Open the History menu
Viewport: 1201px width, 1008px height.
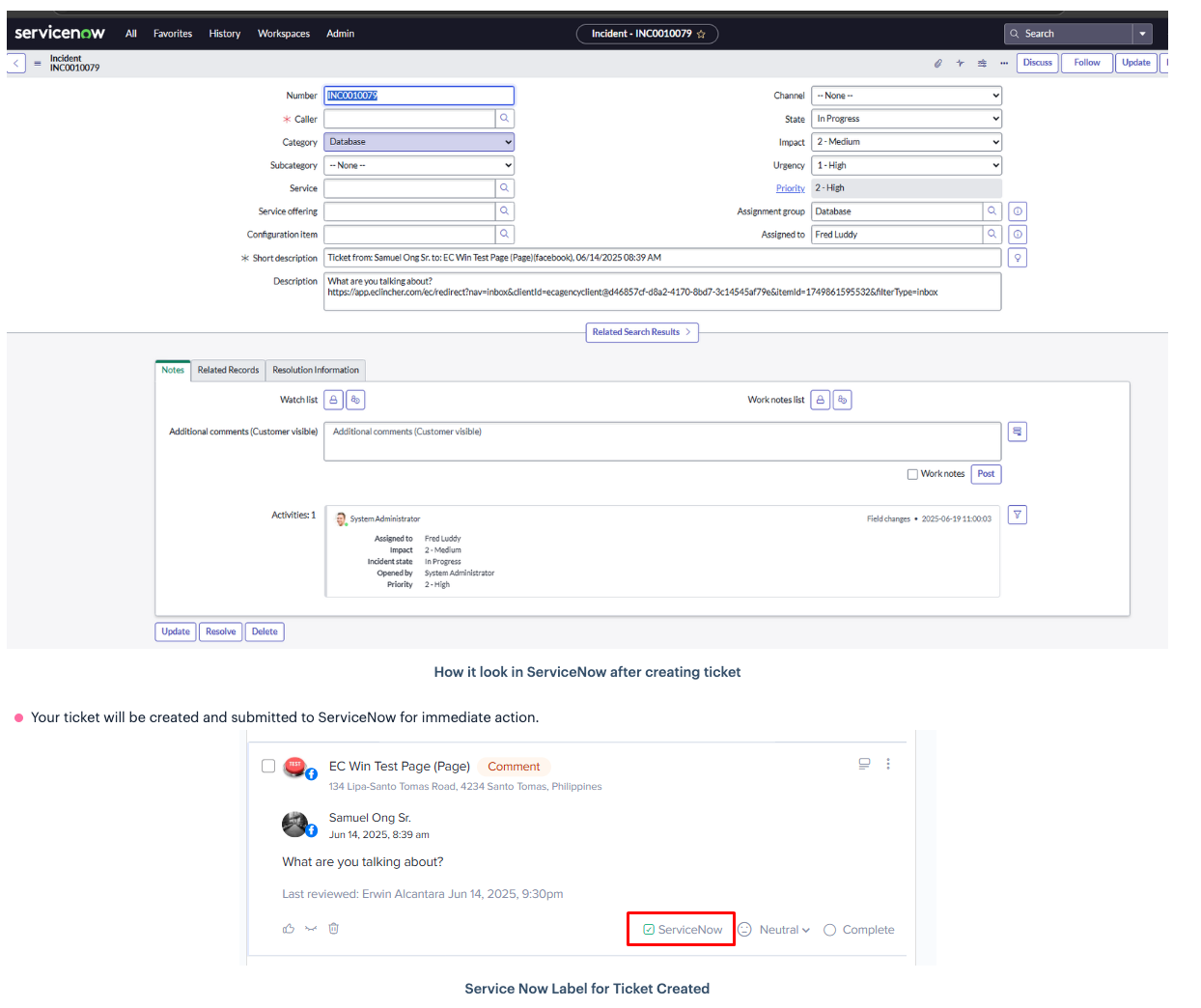click(x=225, y=34)
